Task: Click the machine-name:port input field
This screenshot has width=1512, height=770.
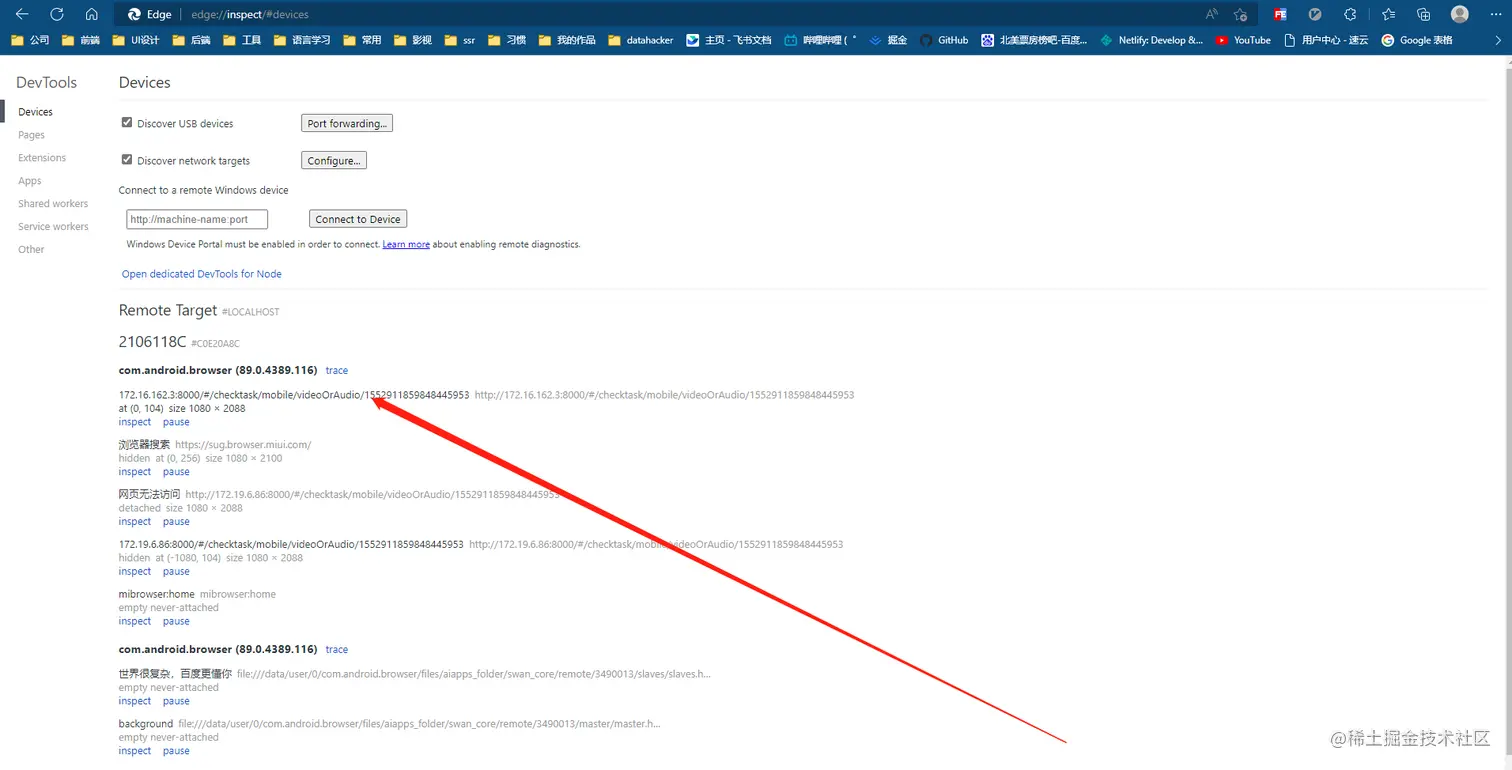Action: tap(197, 219)
